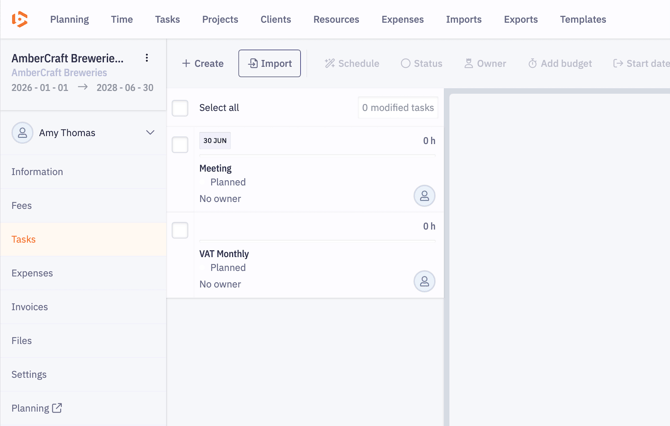Assign owner icon on Meeting task

[424, 196]
